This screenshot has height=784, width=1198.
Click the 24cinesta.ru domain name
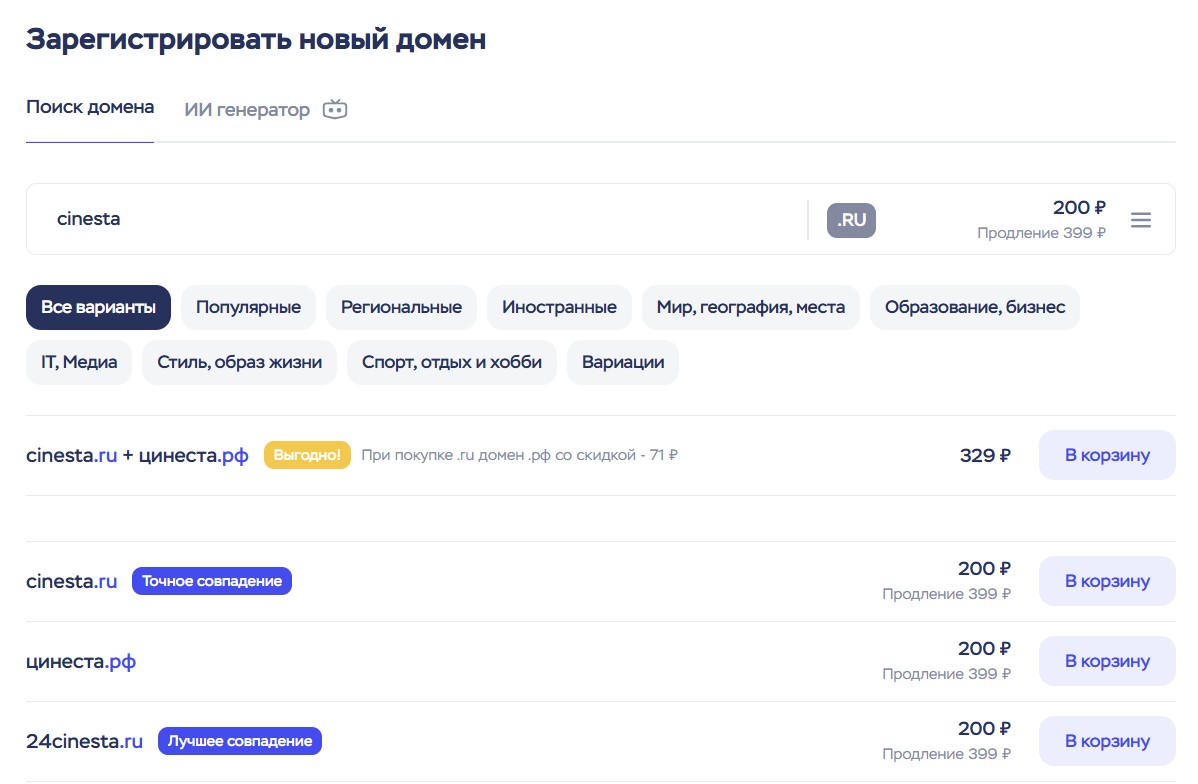coord(85,741)
